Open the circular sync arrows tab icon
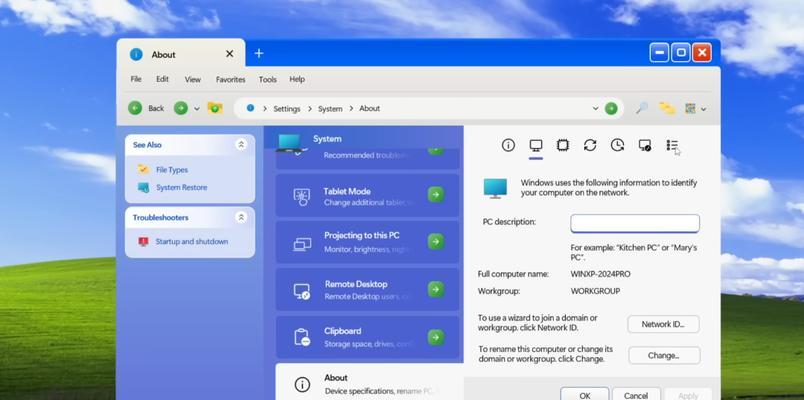Screen dimensions: 804x400 [x=590, y=145]
